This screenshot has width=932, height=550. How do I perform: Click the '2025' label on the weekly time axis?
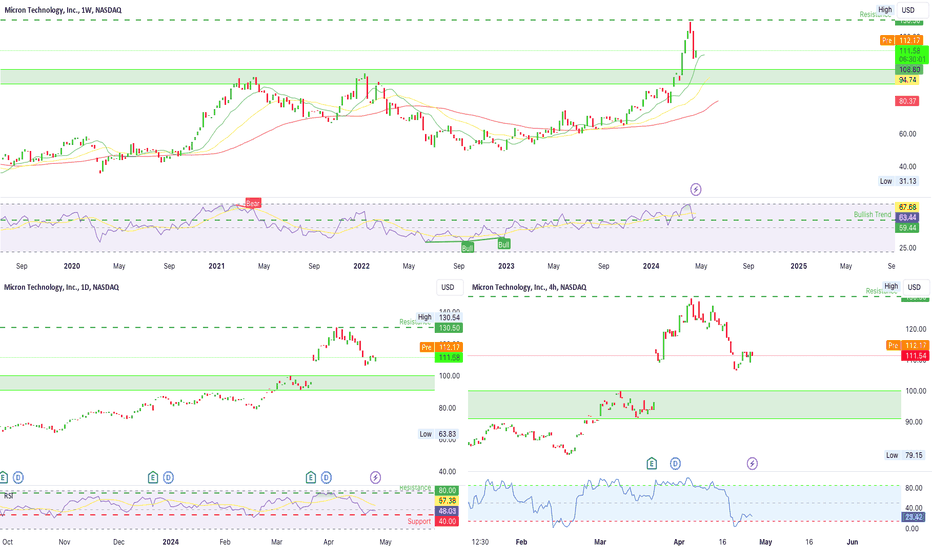(798, 266)
